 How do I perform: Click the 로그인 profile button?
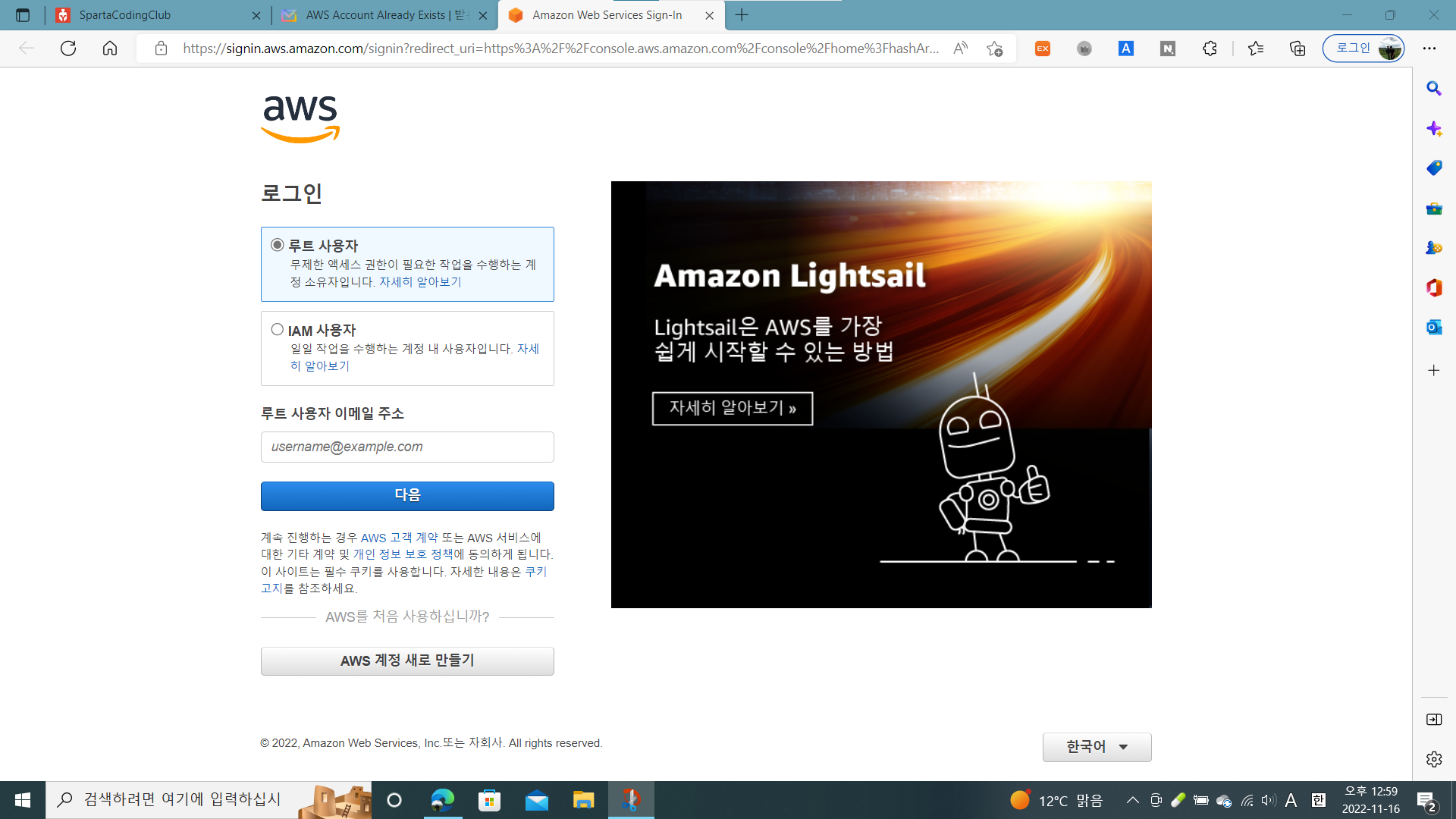tap(1363, 49)
